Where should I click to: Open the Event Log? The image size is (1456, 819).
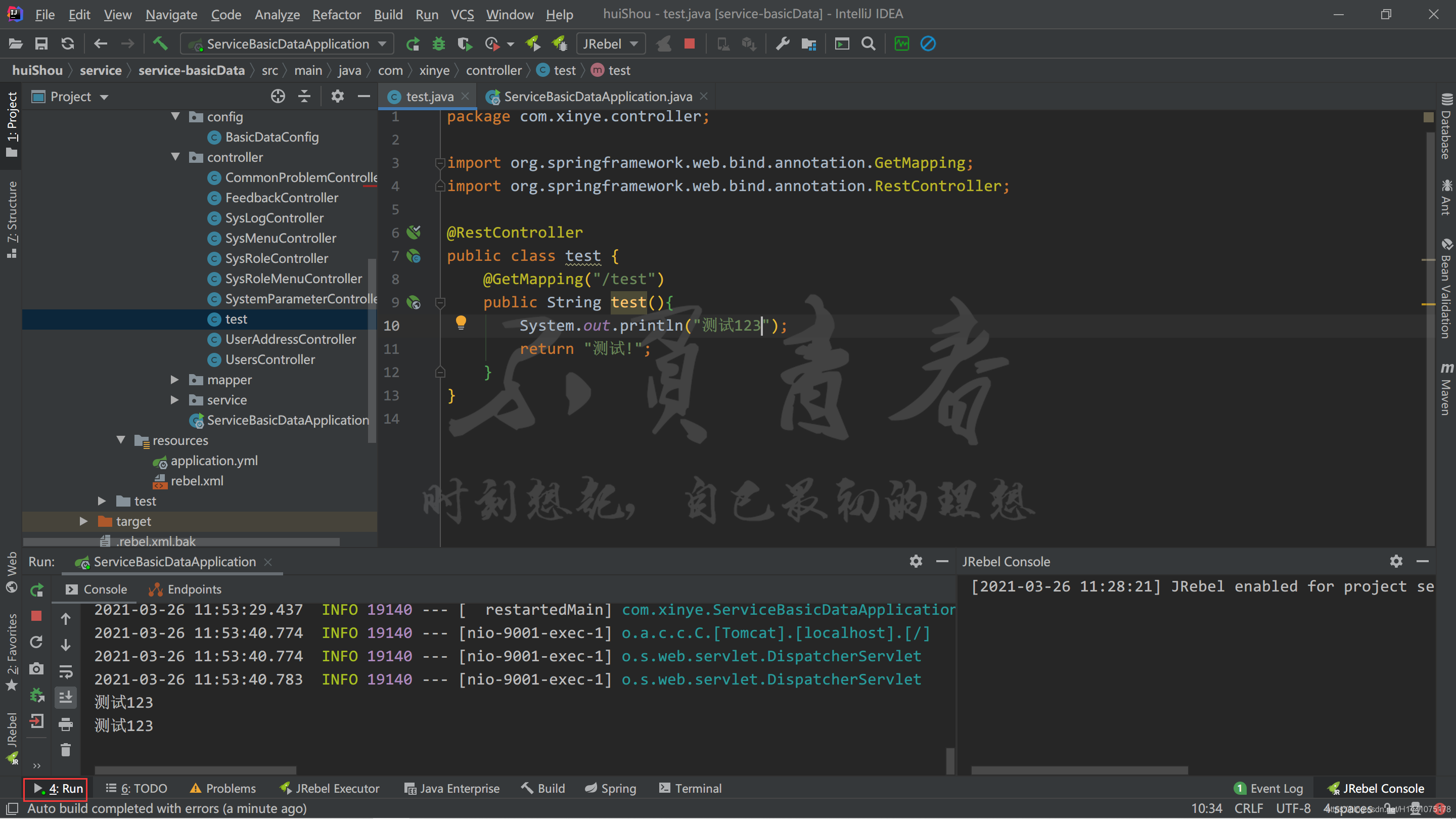click(1268, 789)
